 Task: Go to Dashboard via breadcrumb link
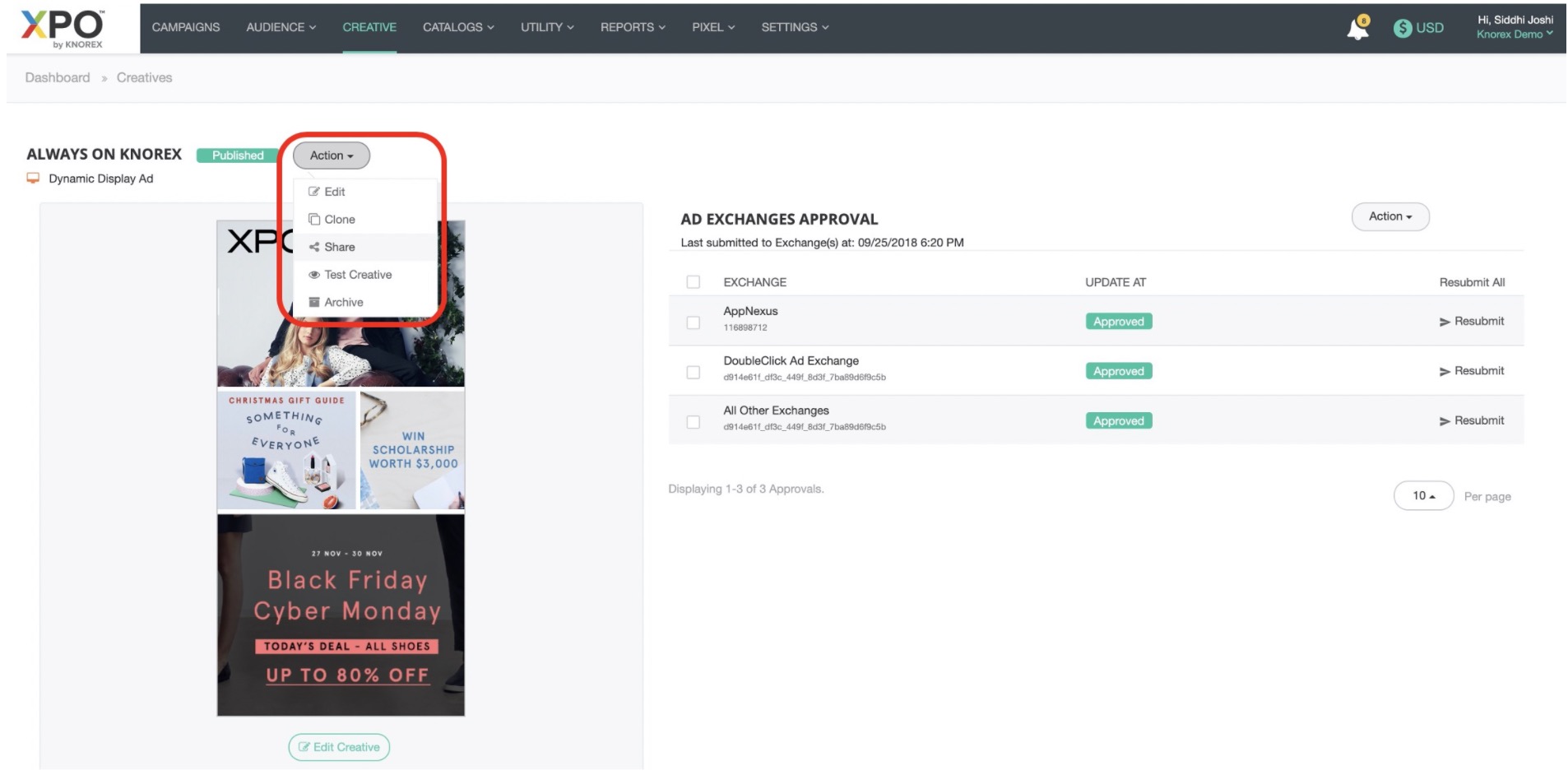[x=58, y=77]
